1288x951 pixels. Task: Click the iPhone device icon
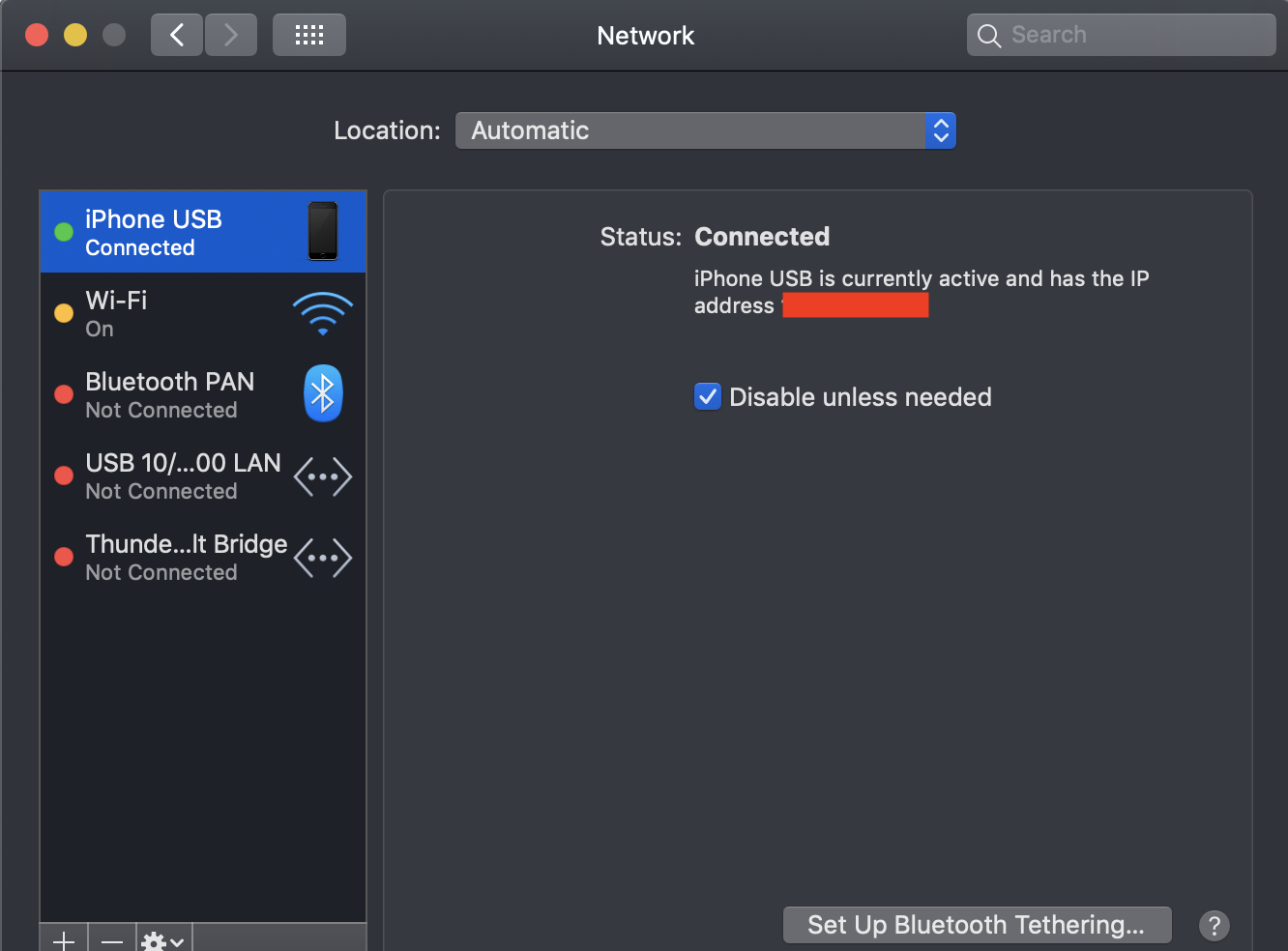323,231
